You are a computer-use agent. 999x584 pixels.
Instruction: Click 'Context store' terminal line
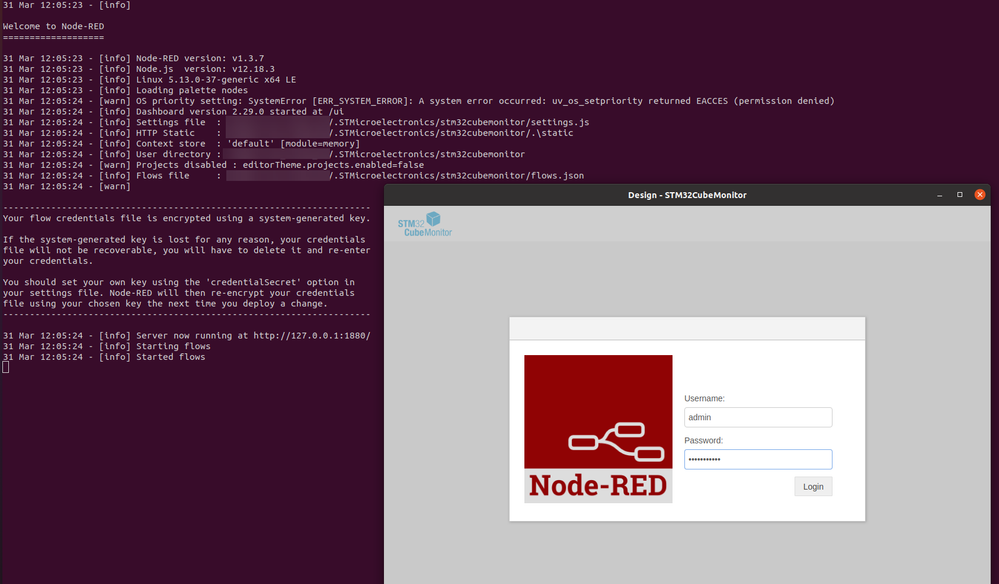pyautogui.click(x=182, y=144)
